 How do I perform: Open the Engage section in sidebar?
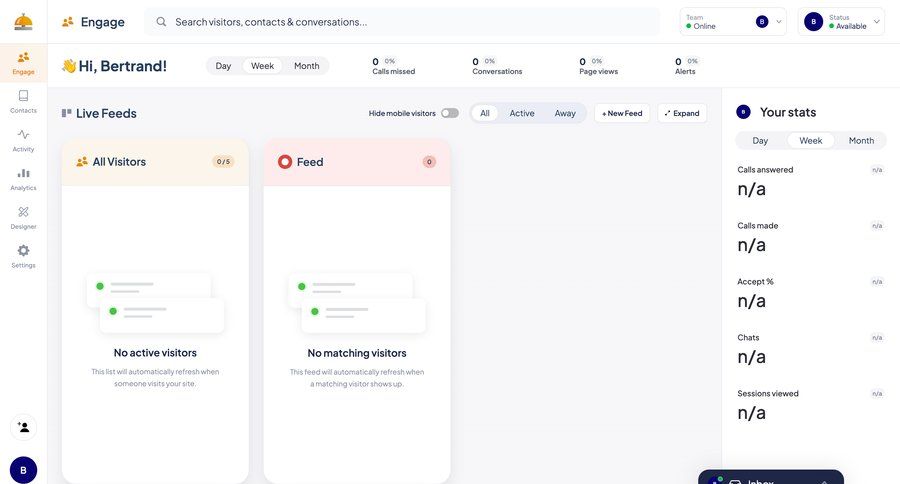coord(24,63)
